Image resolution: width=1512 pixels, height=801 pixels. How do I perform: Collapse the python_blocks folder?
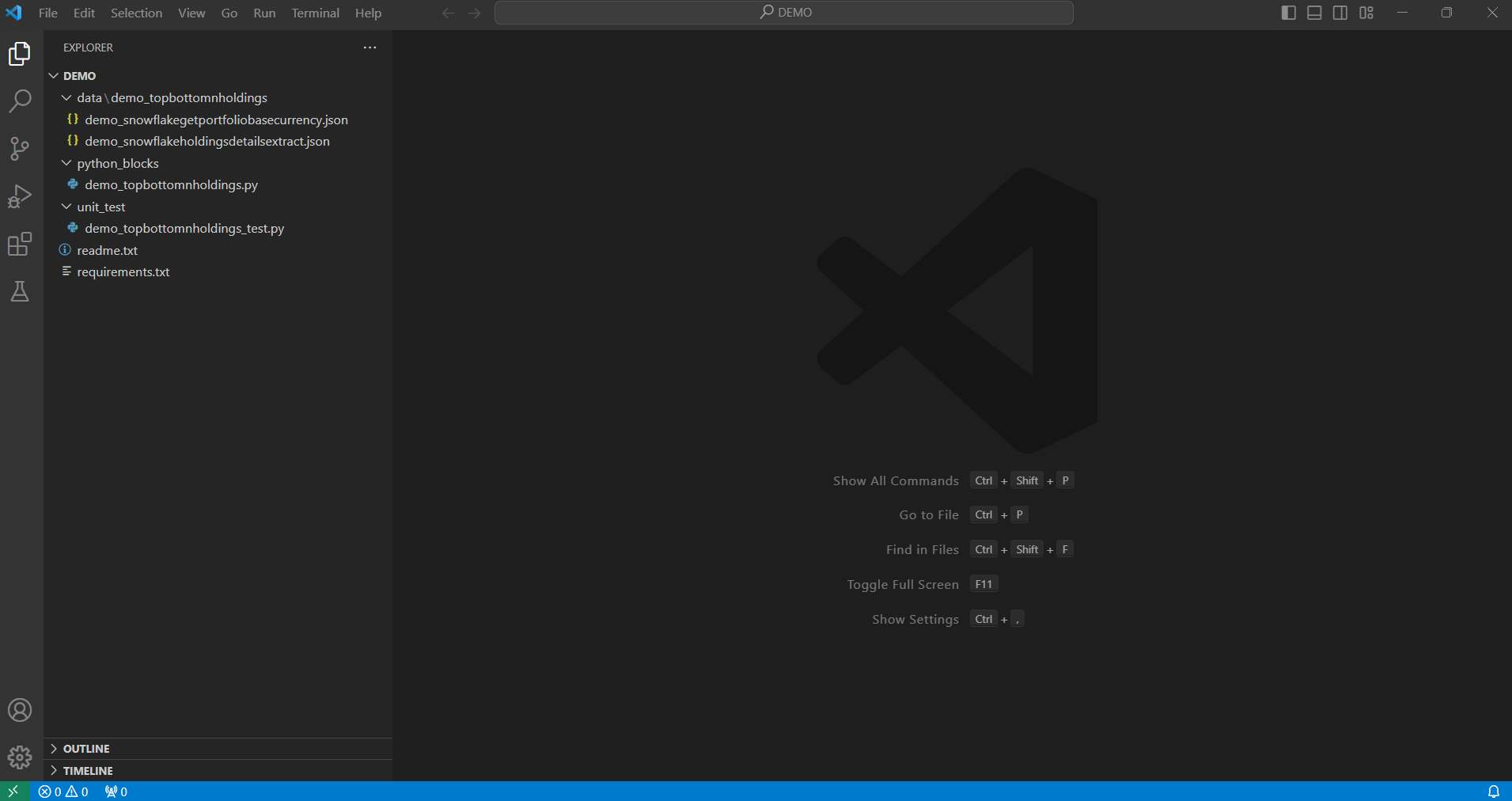point(218,163)
